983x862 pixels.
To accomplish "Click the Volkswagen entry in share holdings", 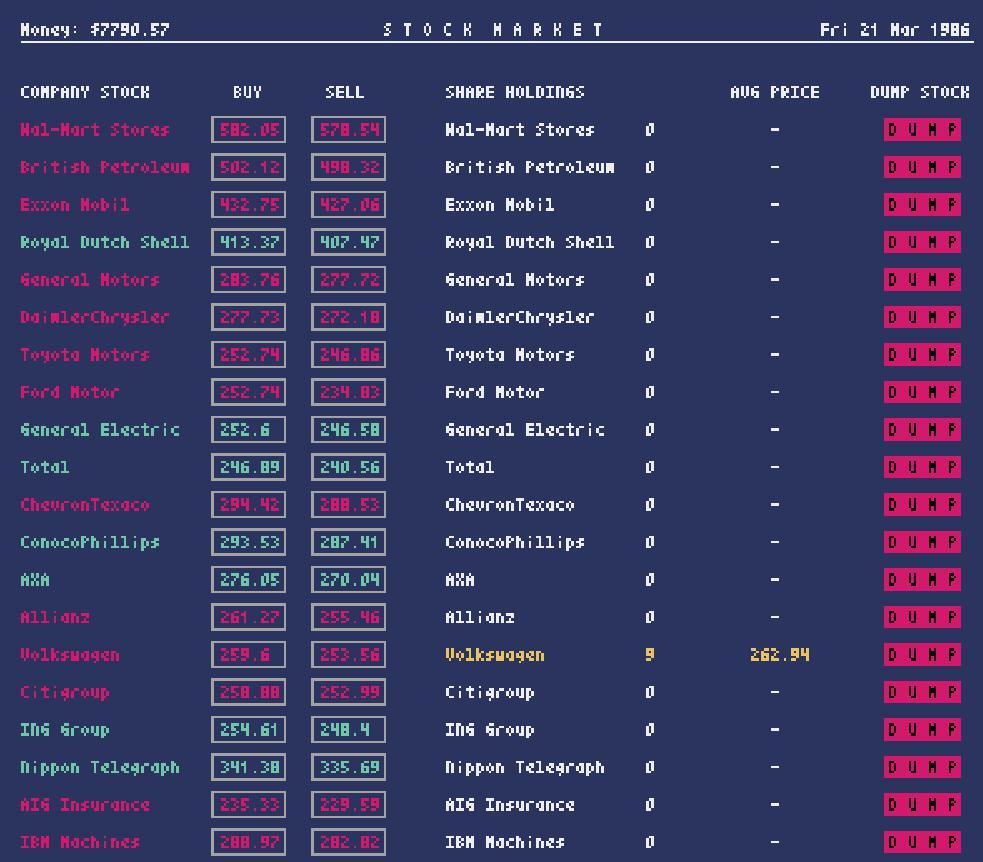I will tap(495, 655).
